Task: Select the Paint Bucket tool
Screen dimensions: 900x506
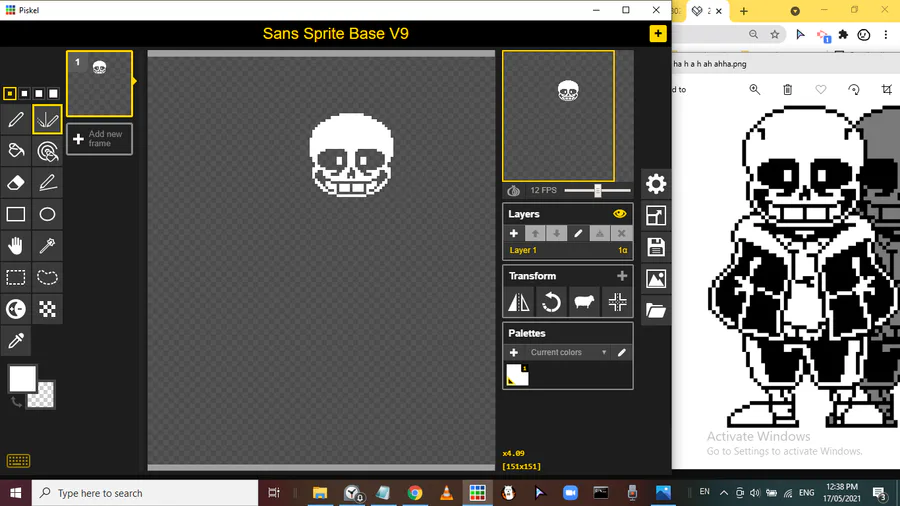Action: 16,151
